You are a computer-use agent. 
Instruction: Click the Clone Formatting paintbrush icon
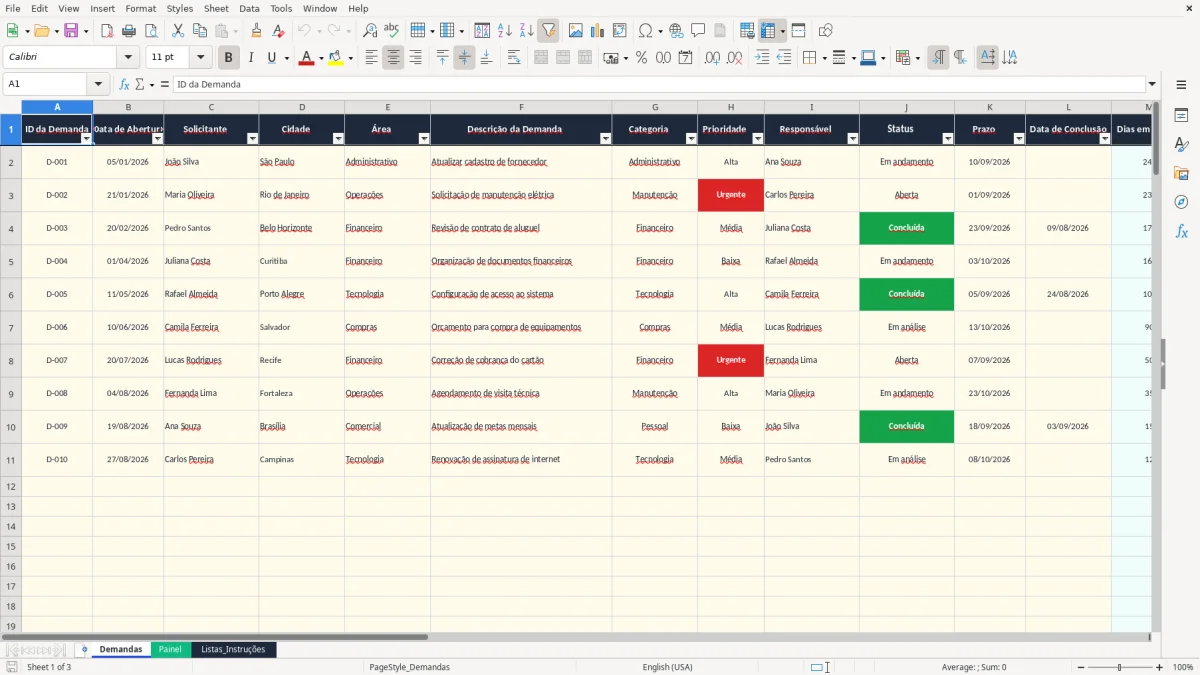pyautogui.click(x=257, y=31)
